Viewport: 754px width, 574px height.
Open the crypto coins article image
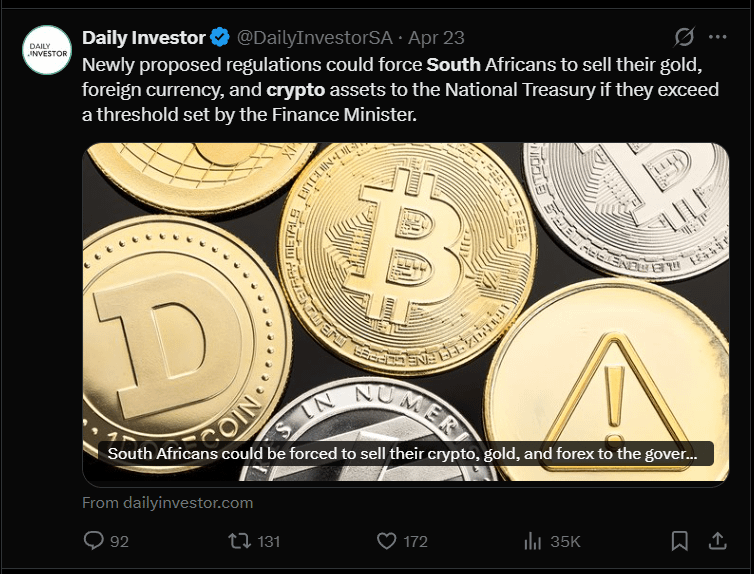(x=405, y=290)
